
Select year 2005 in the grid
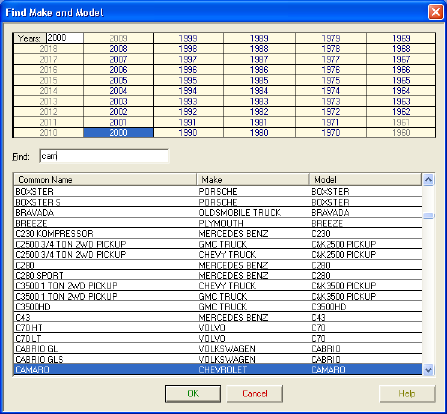[x=118, y=80]
